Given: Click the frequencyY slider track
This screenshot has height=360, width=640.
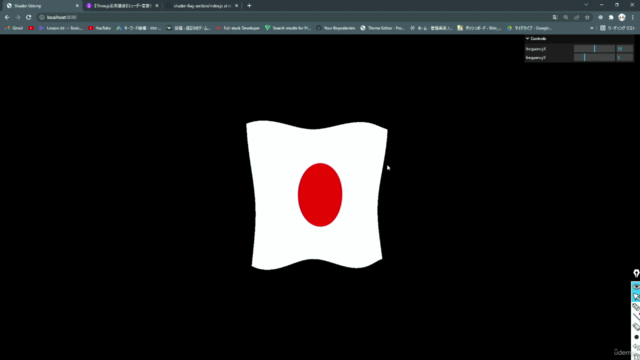Looking at the screenshot, I should 594,58.
